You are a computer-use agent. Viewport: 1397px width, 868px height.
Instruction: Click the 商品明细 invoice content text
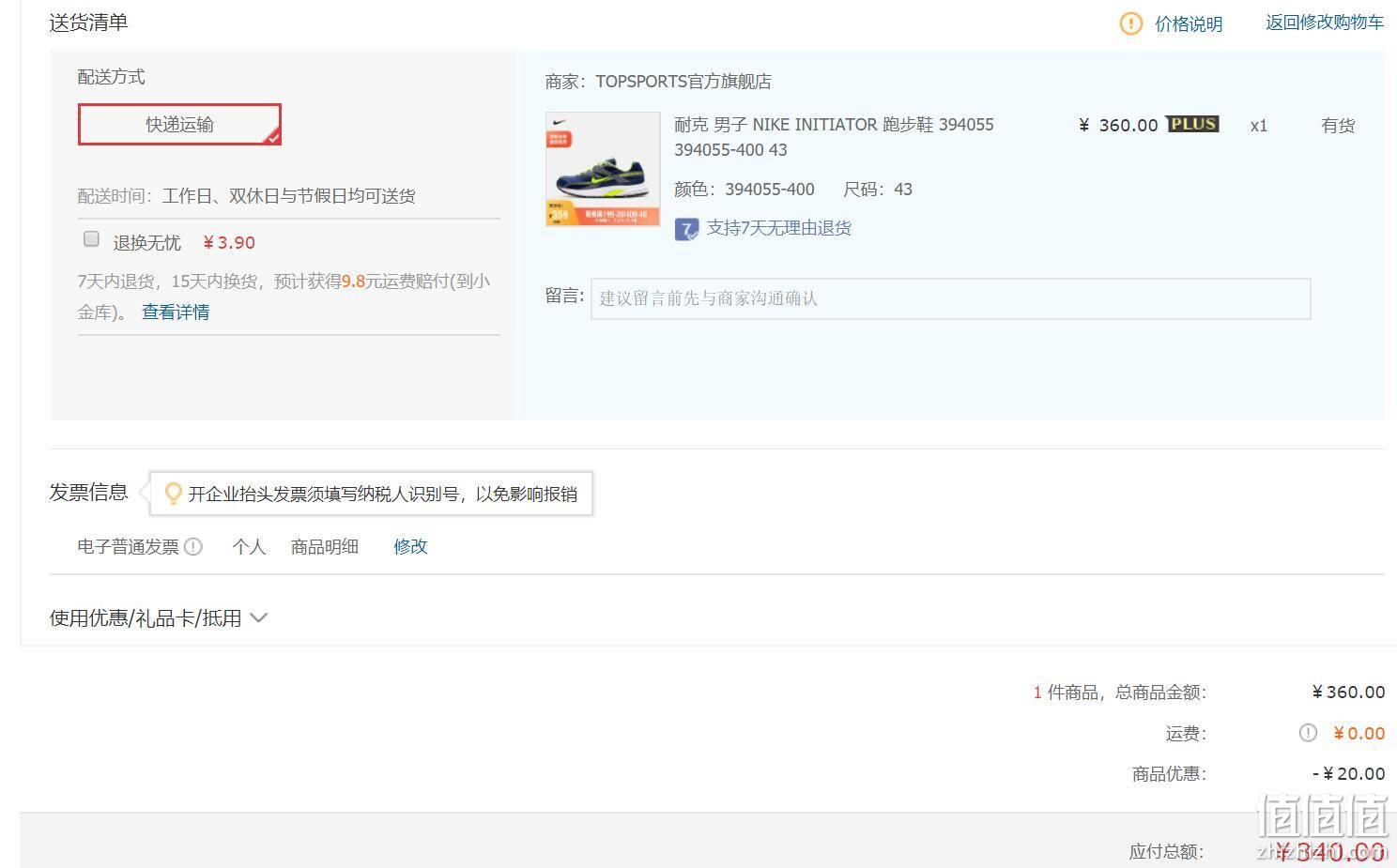[325, 546]
